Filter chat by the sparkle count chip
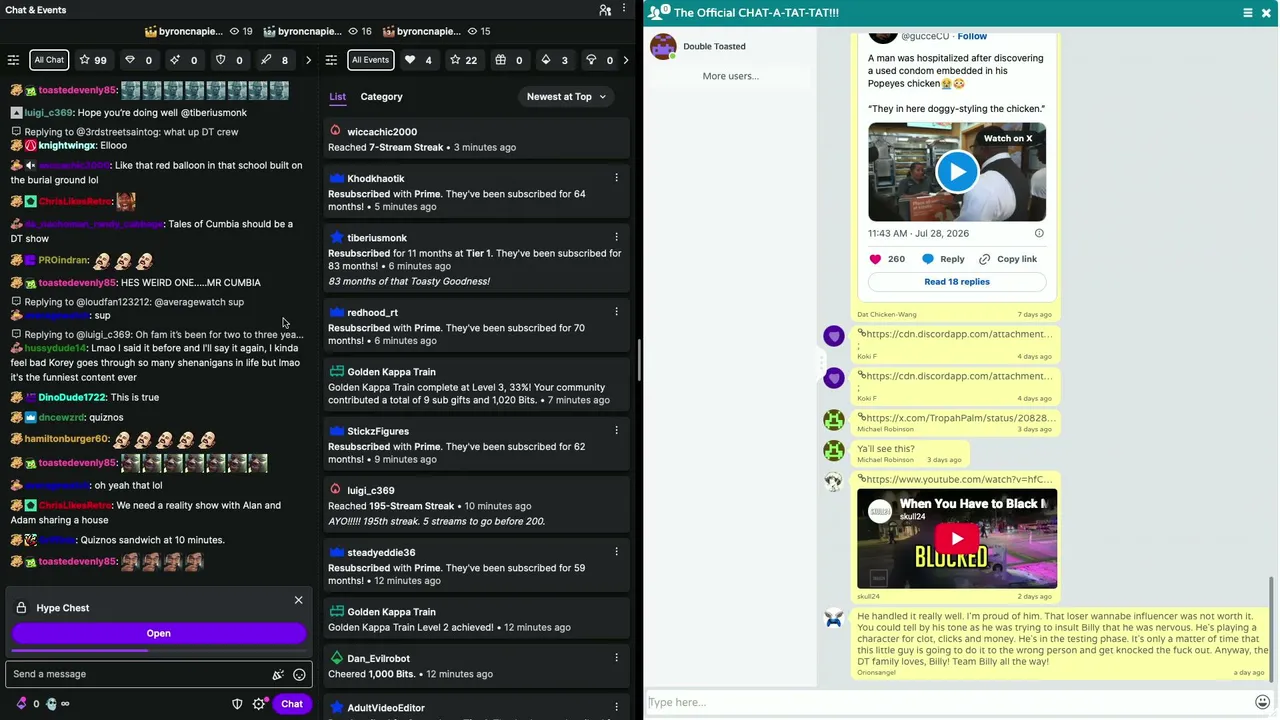Viewport: 1280px width, 720px height. click(184, 60)
